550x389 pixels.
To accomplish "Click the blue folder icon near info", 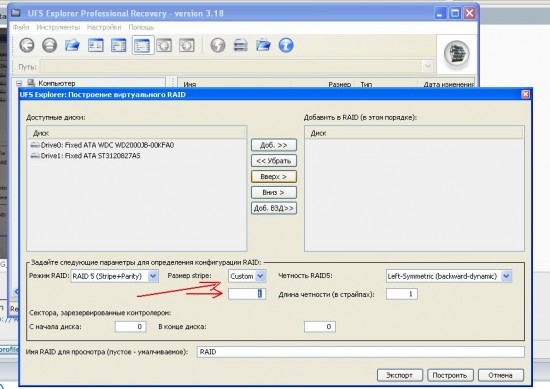I will click(x=263, y=45).
